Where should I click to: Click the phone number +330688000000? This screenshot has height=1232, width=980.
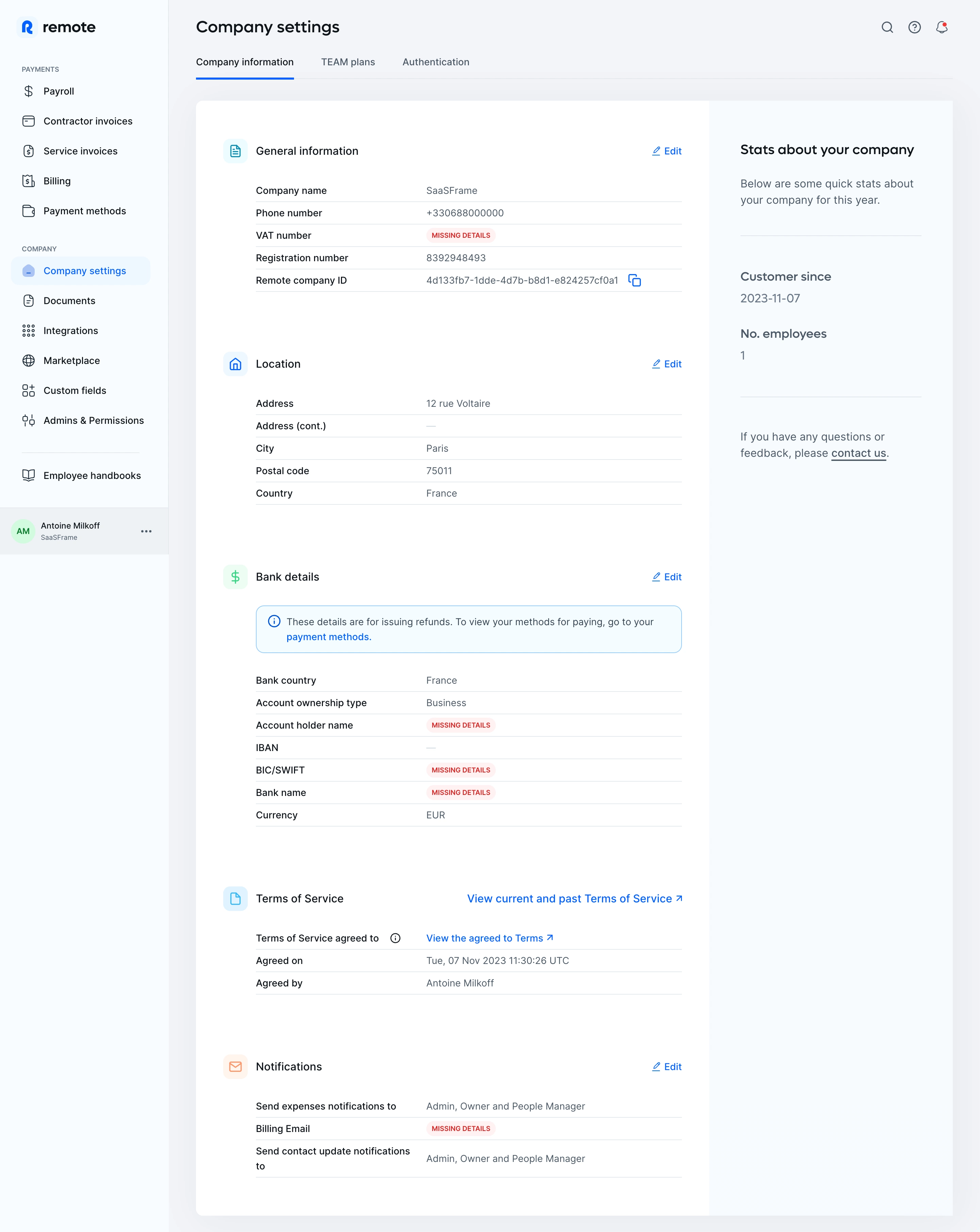(x=465, y=213)
